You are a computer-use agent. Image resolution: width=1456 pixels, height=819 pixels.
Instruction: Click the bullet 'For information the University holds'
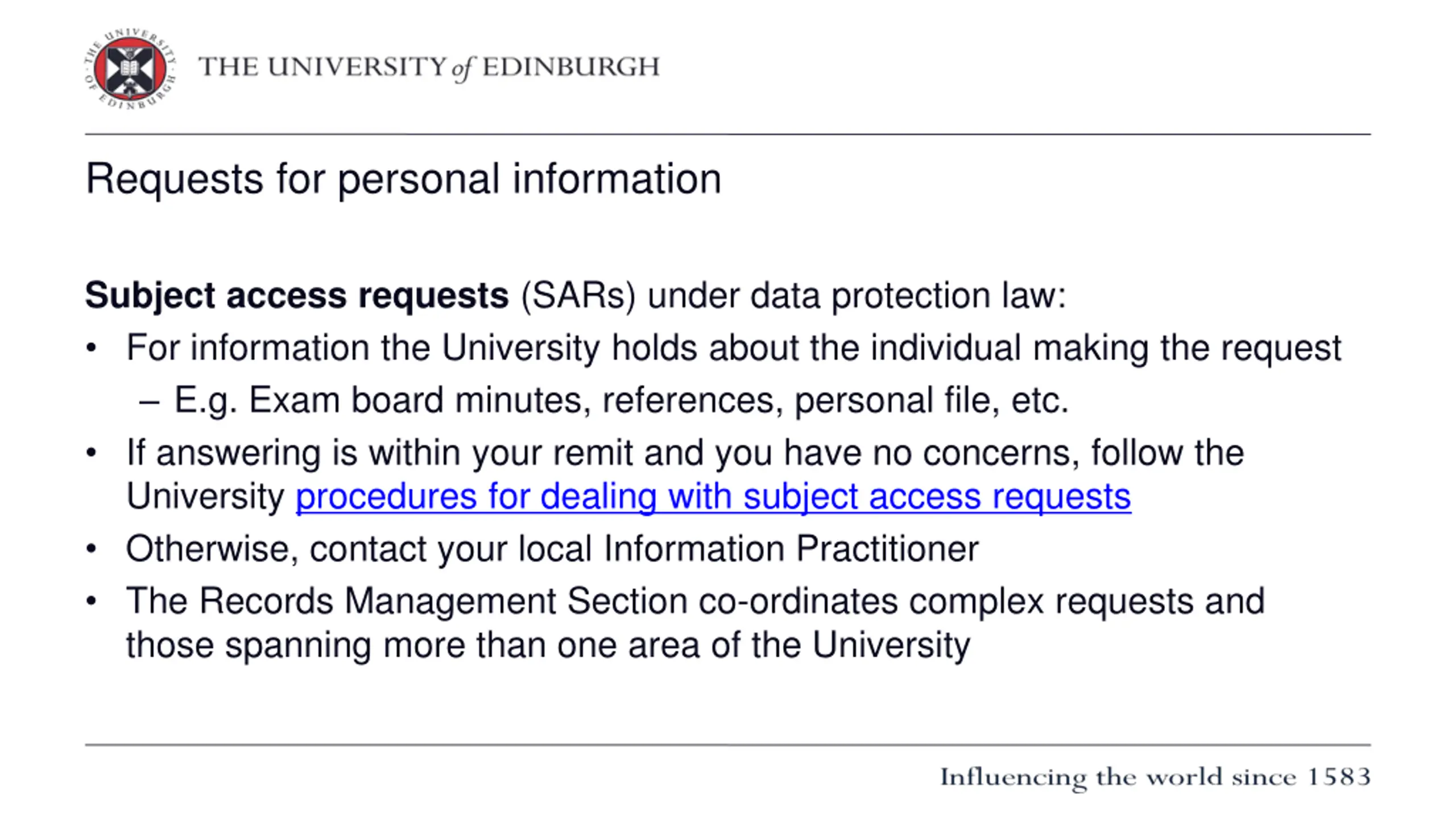[x=734, y=348]
